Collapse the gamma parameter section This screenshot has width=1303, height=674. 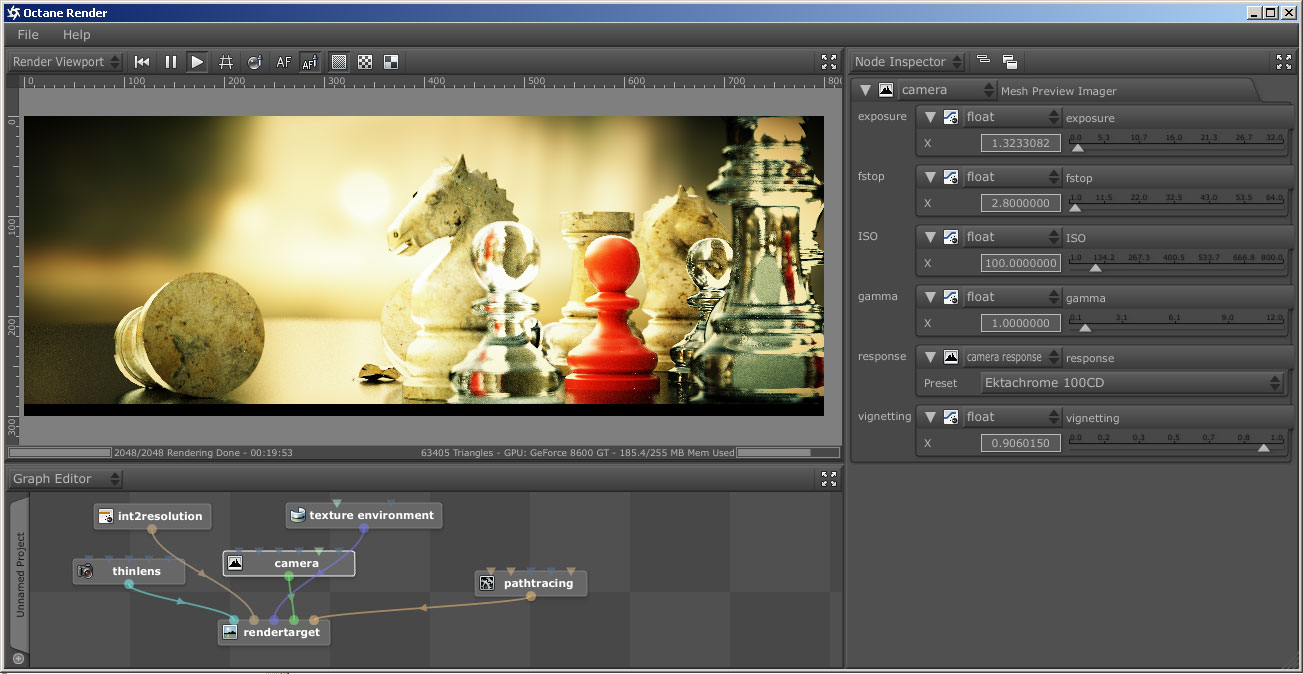coord(929,297)
